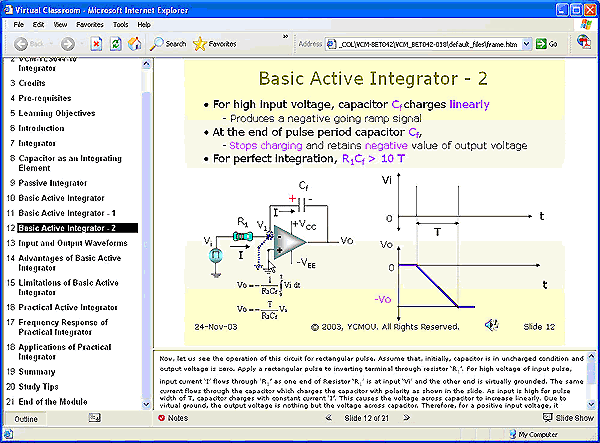Viewport: 600px width, 443px height.
Task: Open the Tools menu
Action: (121, 24)
